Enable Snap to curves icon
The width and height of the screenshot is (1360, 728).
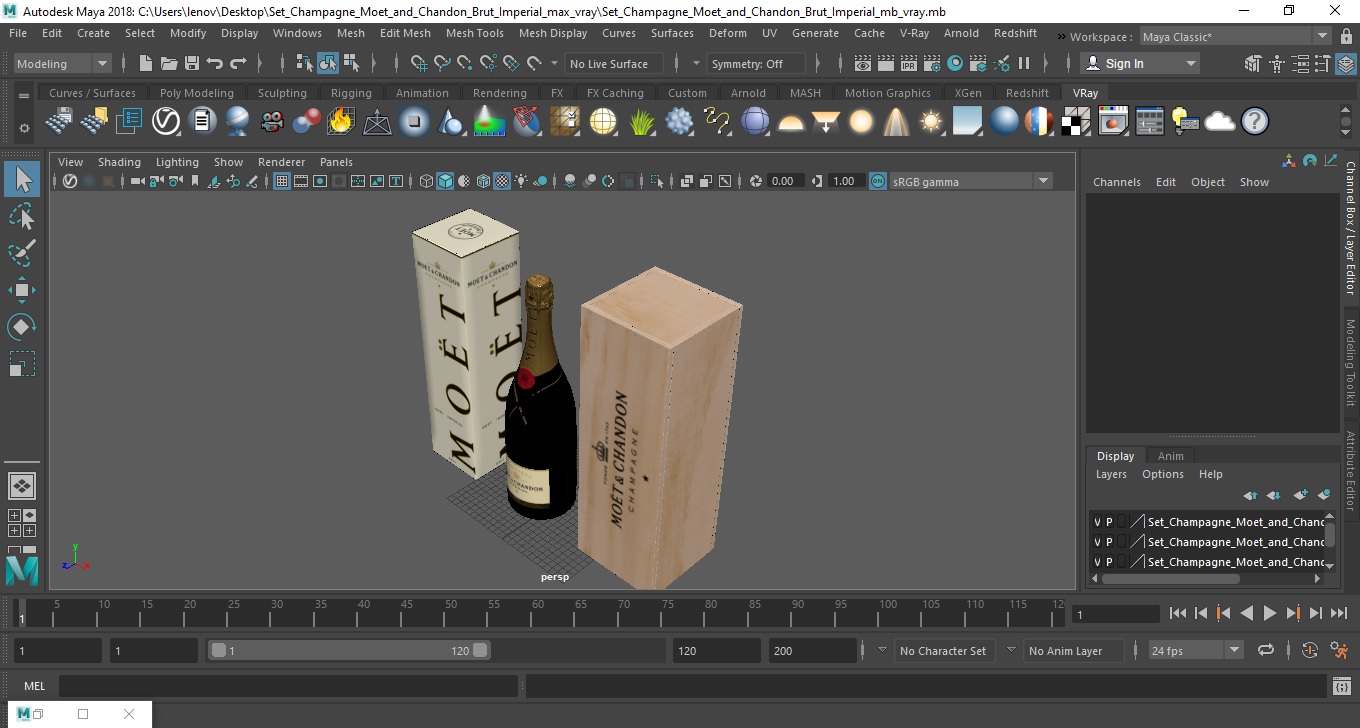click(x=443, y=63)
